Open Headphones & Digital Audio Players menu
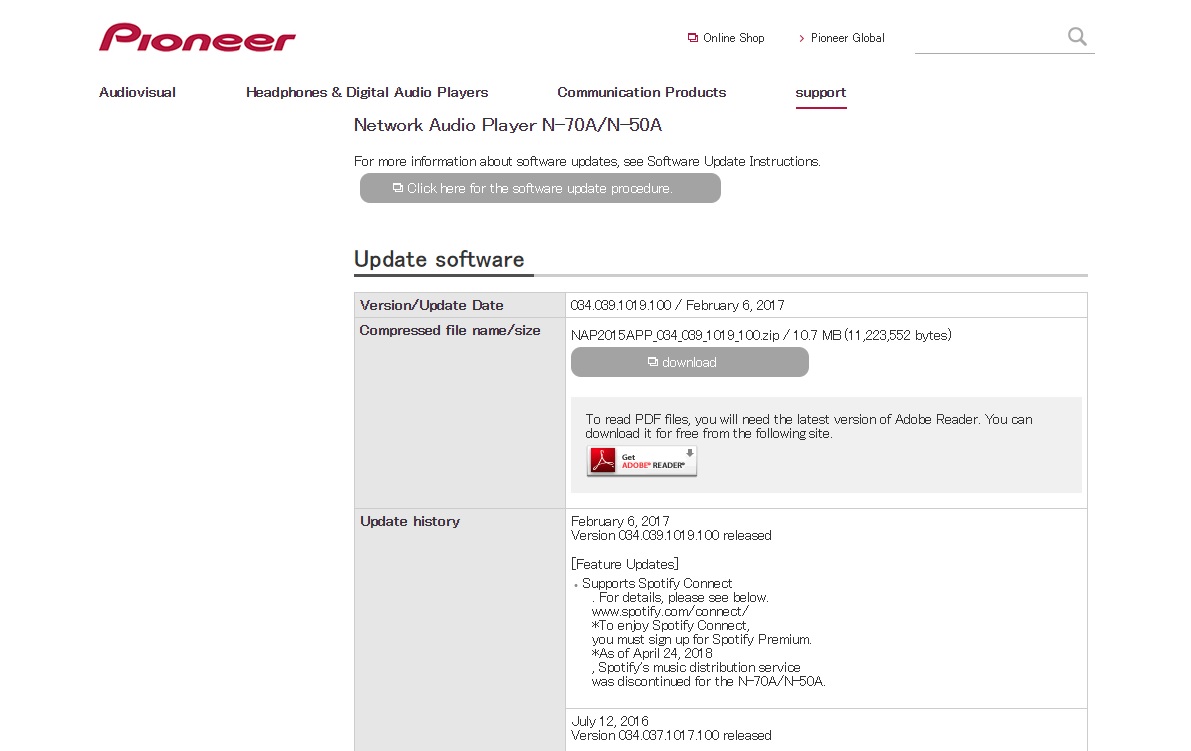Screen dimensions: 1191x751 (x=367, y=93)
